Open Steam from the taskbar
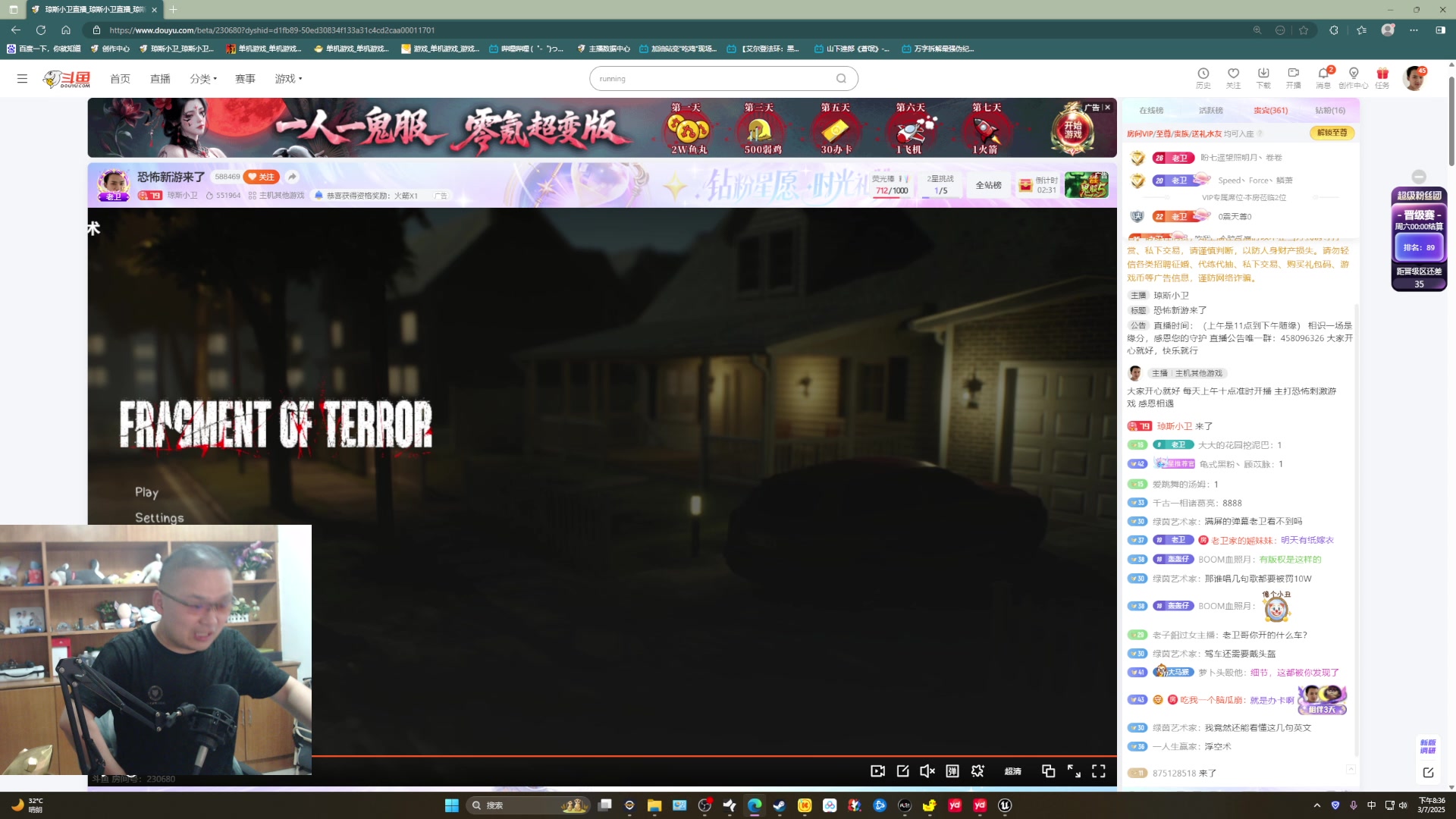This screenshot has width=1456, height=819. [779, 805]
